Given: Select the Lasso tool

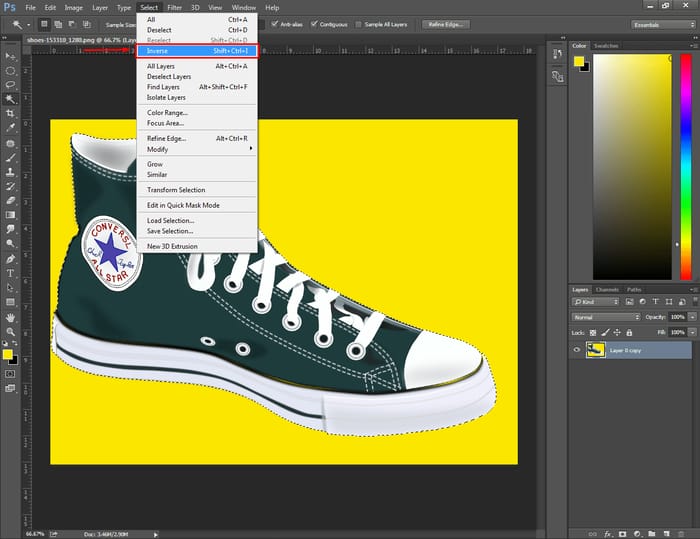Looking at the screenshot, I should tap(10, 85).
